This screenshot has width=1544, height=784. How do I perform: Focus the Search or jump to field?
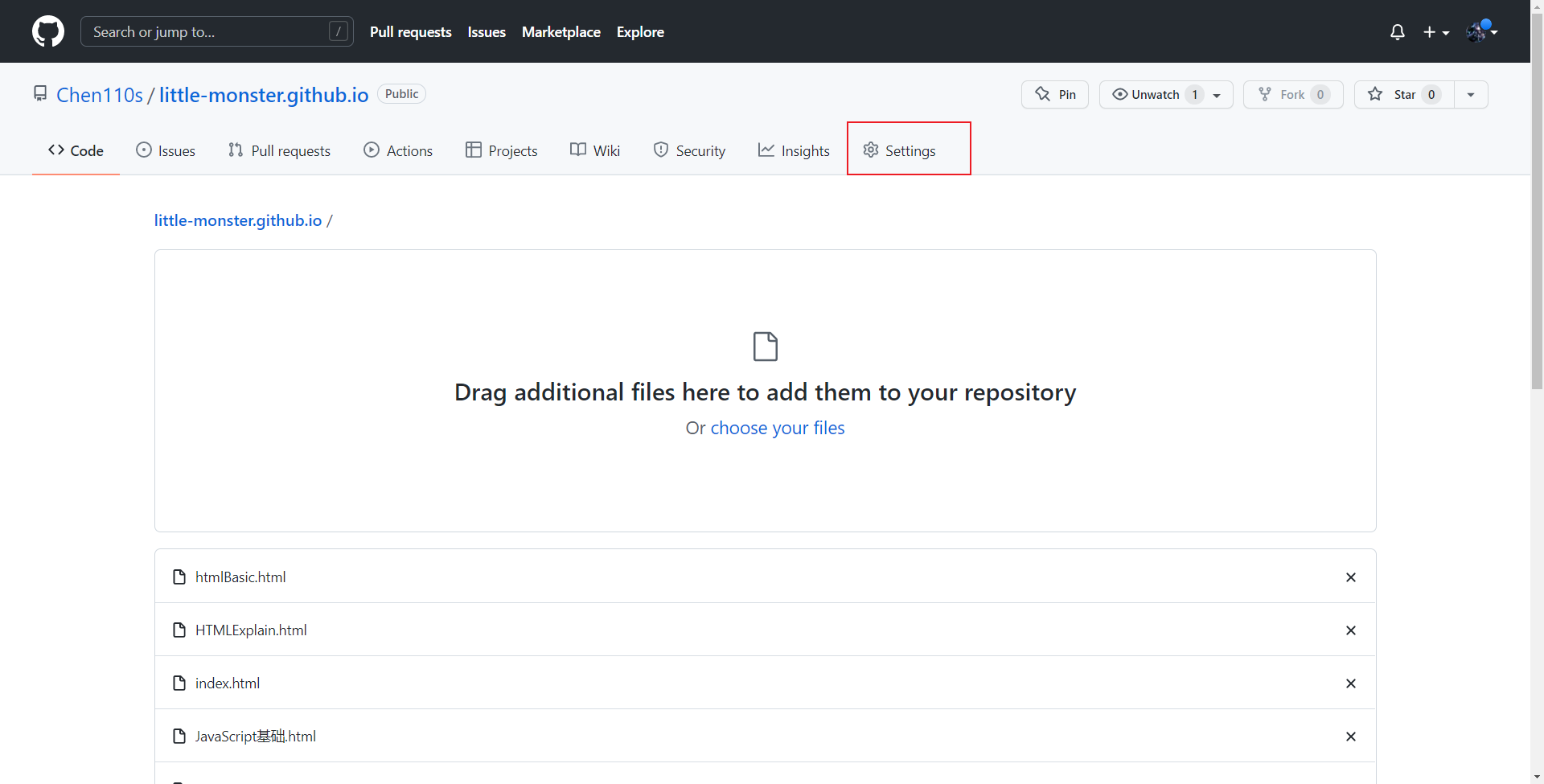[x=217, y=31]
